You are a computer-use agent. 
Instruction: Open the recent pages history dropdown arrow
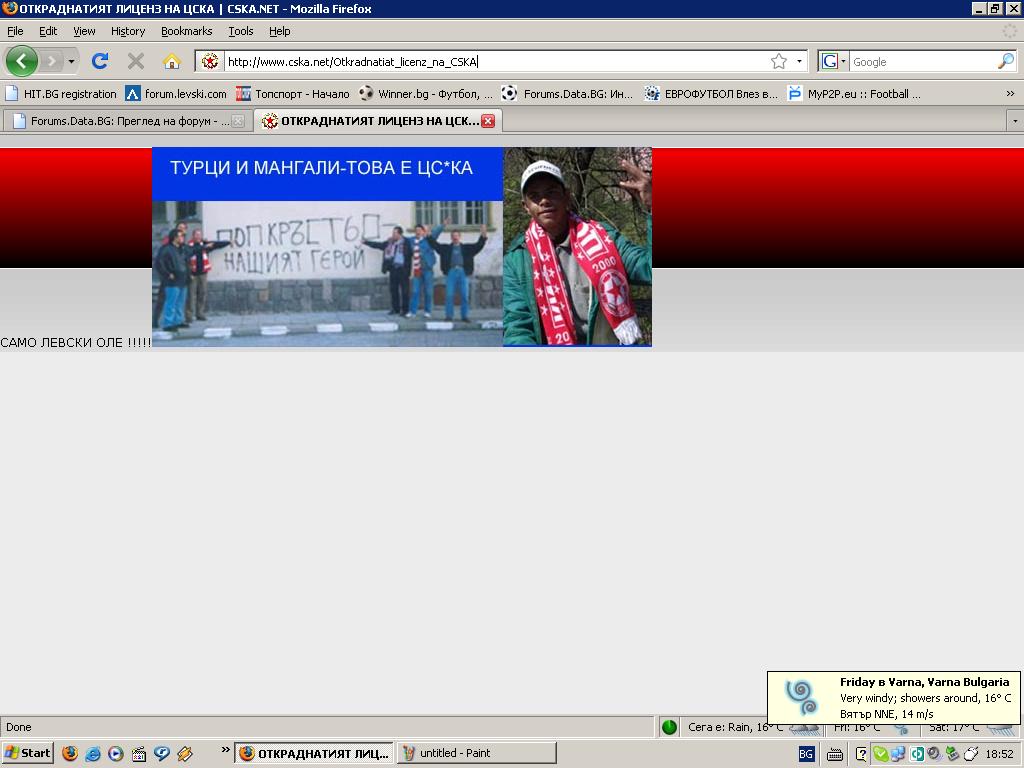click(x=72, y=61)
